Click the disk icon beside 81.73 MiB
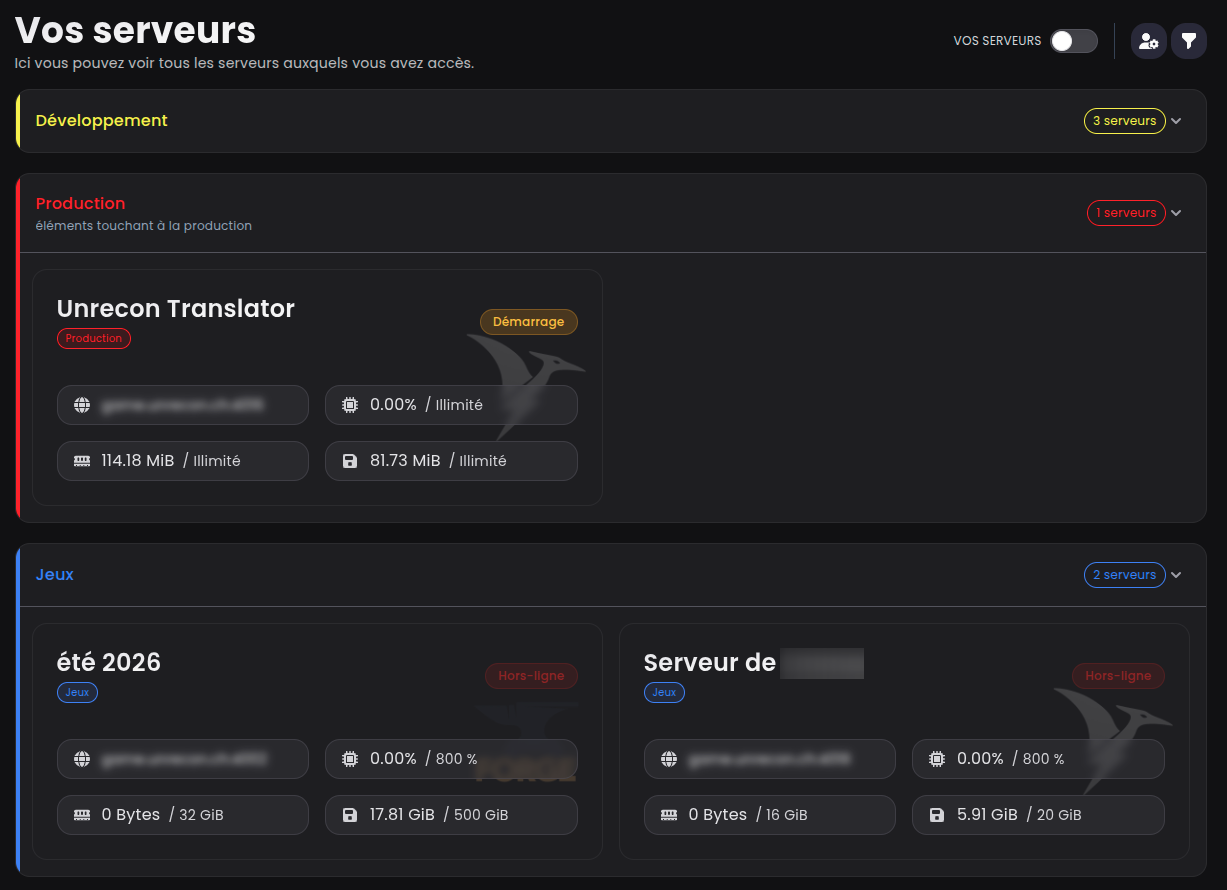 (x=350, y=461)
